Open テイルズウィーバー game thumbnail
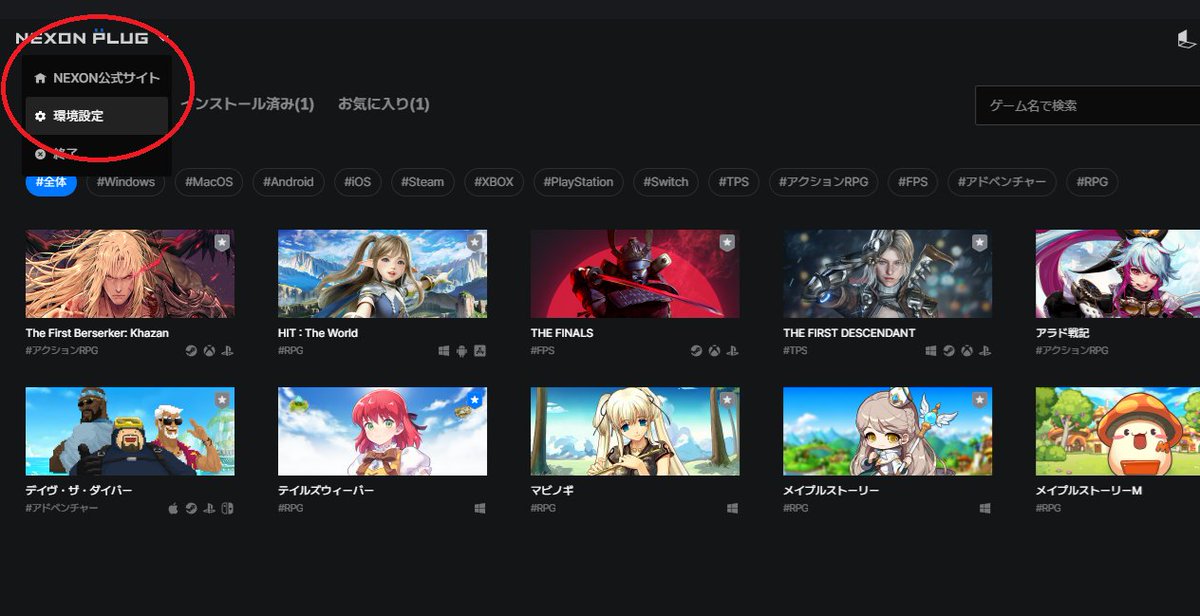Screen dimensions: 1200x616 pyautogui.click(x=383, y=431)
